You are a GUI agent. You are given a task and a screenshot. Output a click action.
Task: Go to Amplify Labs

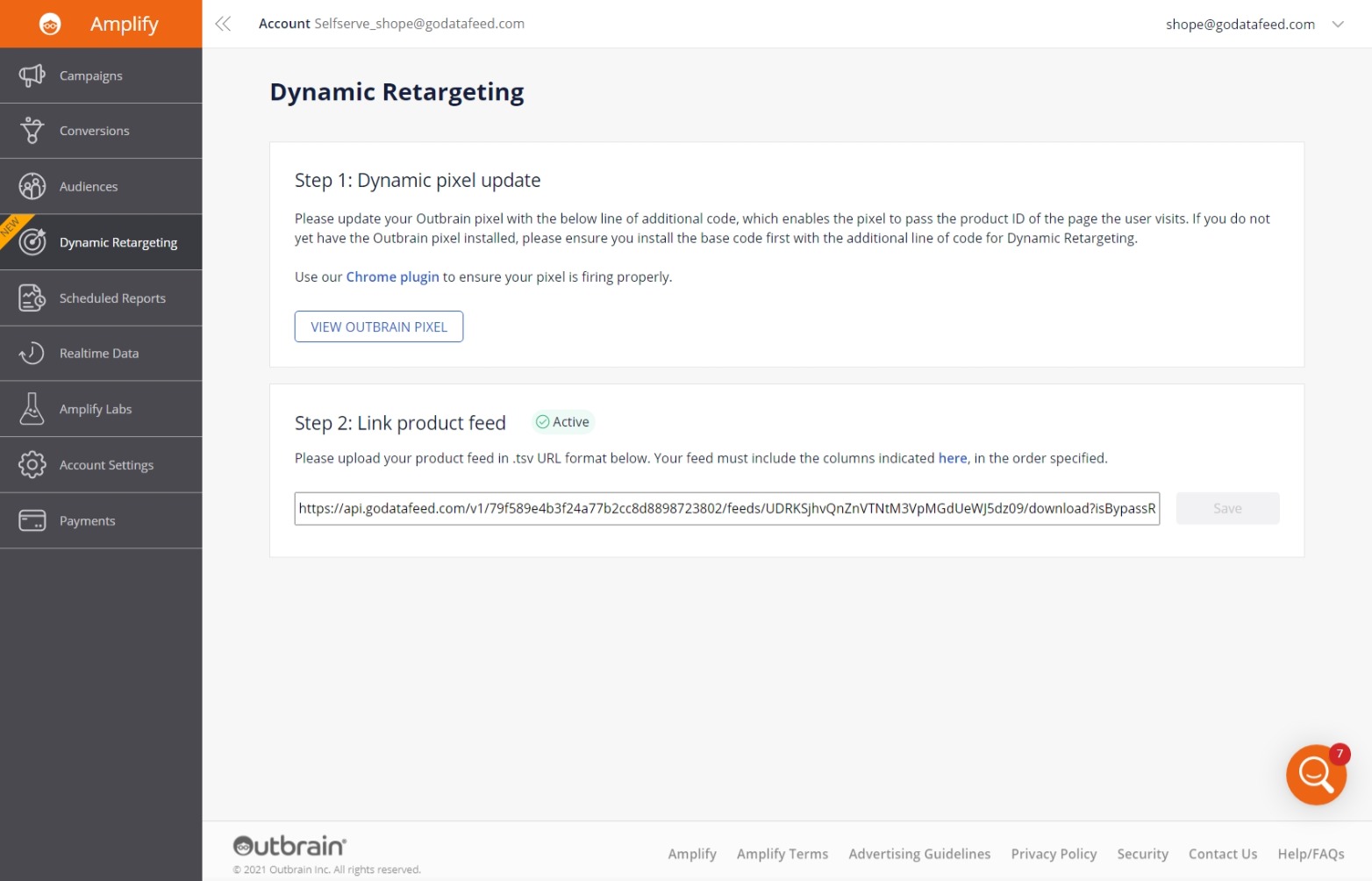point(101,409)
